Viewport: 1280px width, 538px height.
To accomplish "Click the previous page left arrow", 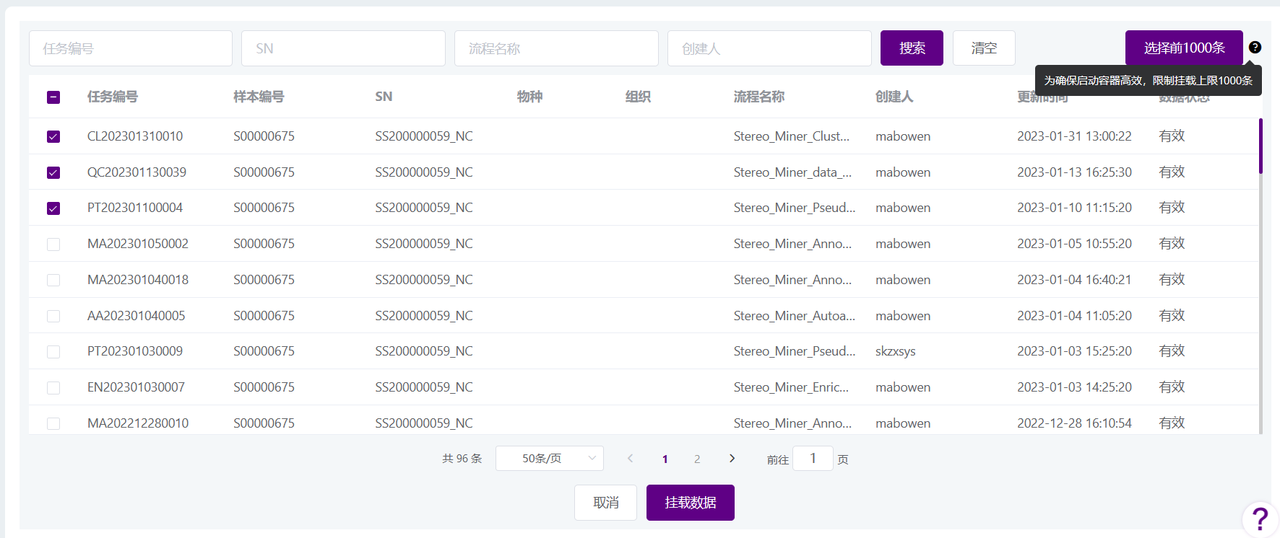I will 630,458.
